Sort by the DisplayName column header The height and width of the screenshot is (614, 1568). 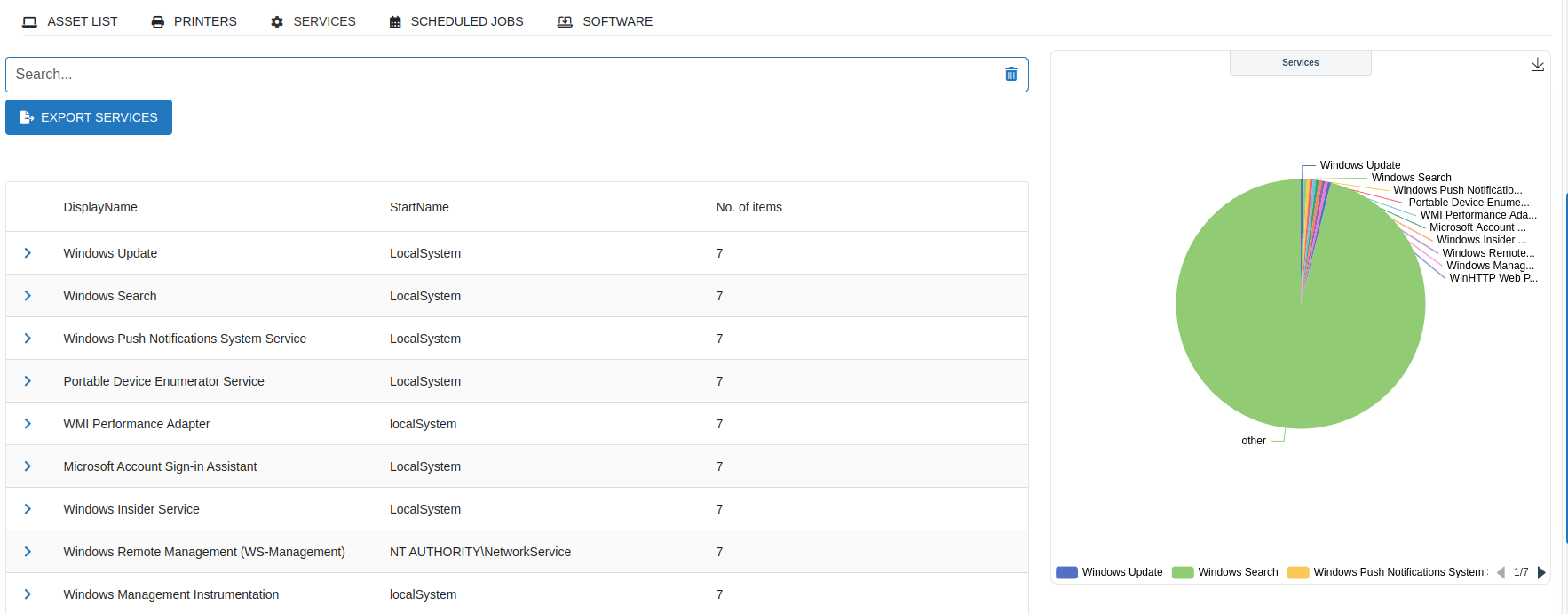pyautogui.click(x=100, y=207)
